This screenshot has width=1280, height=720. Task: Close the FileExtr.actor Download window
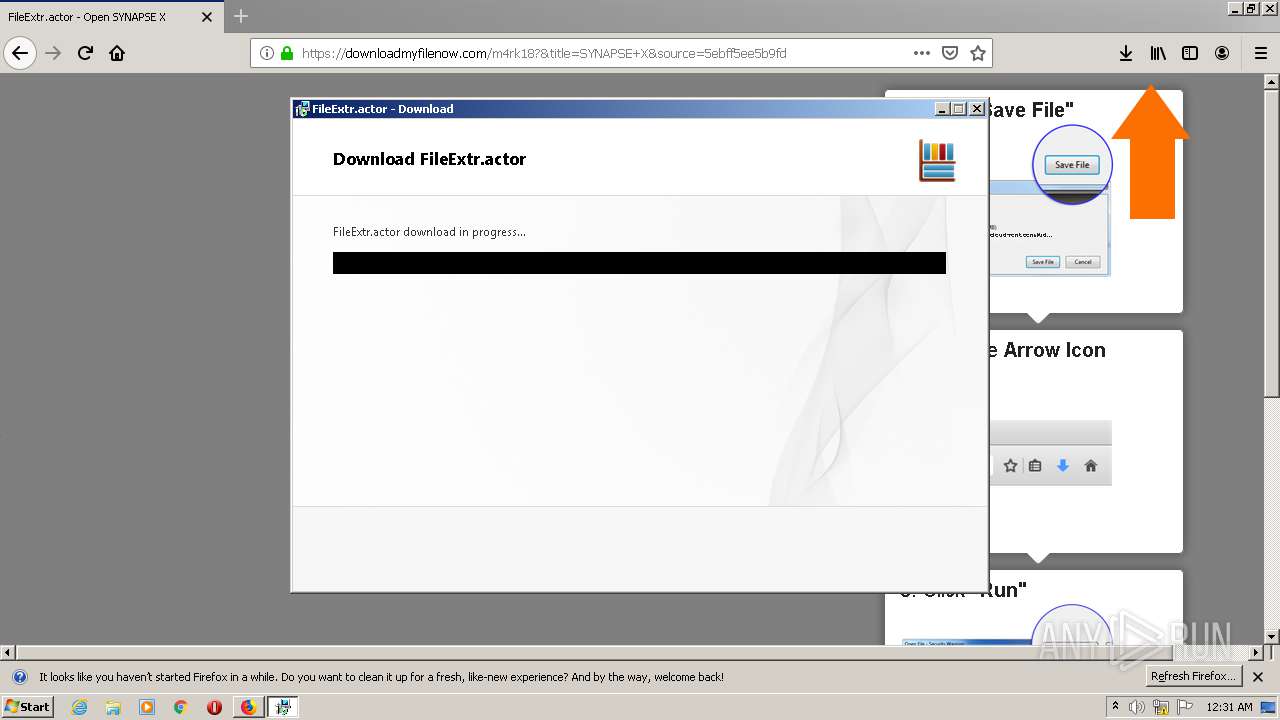point(976,109)
